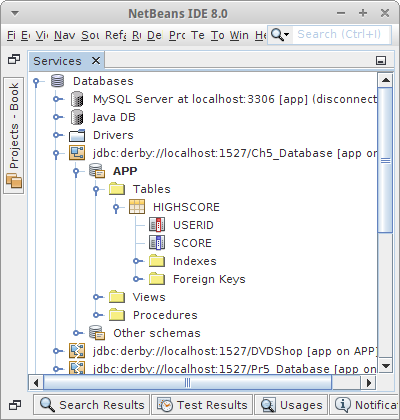The width and height of the screenshot is (400, 420).
Task: Click the USERID primary key column icon
Action: [x=157, y=225]
